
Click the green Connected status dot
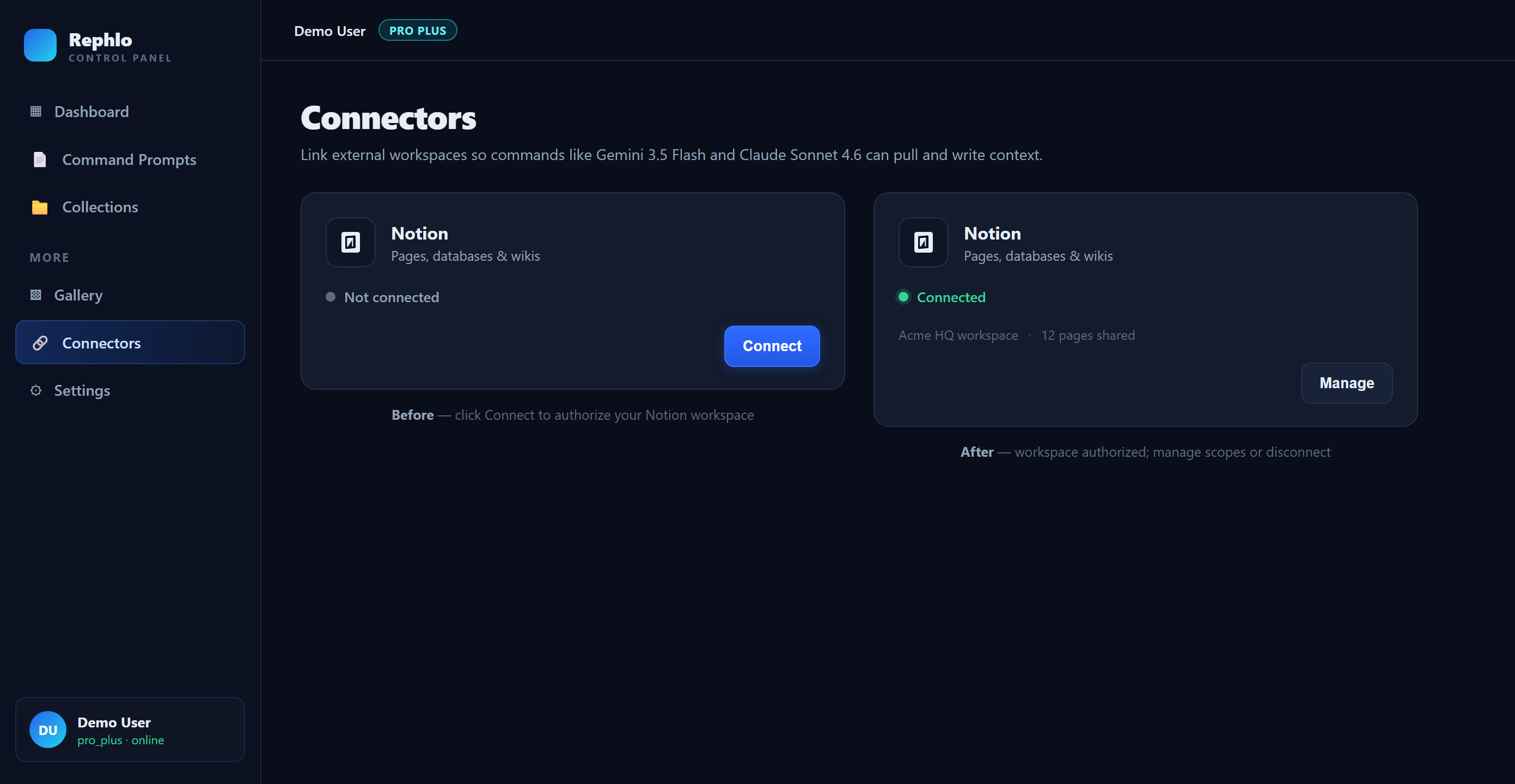pos(903,297)
